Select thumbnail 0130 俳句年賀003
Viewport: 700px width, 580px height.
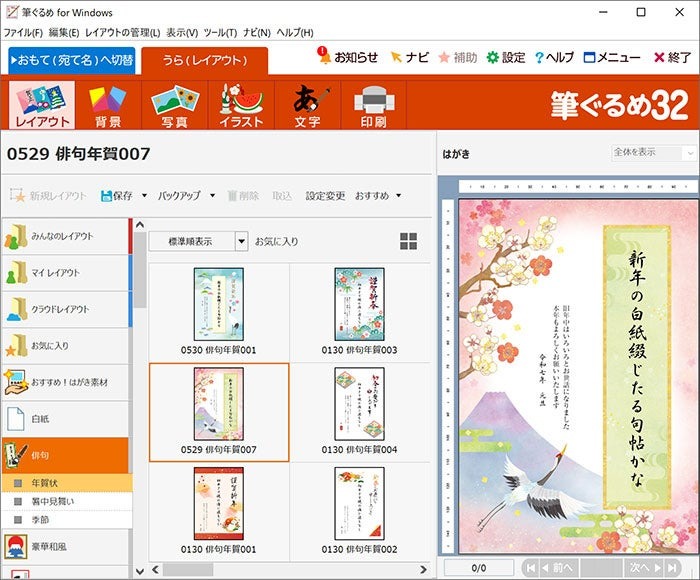coord(359,312)
